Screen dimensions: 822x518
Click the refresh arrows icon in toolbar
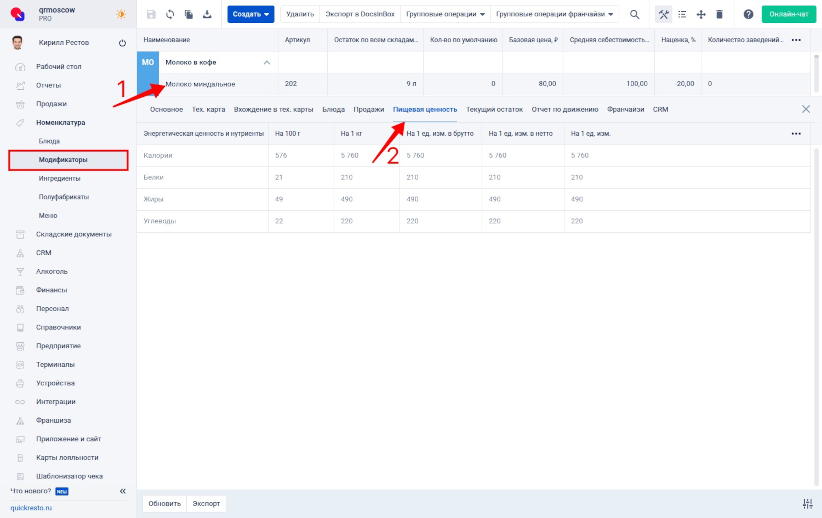pyautogui.click(x=170, y=15)
